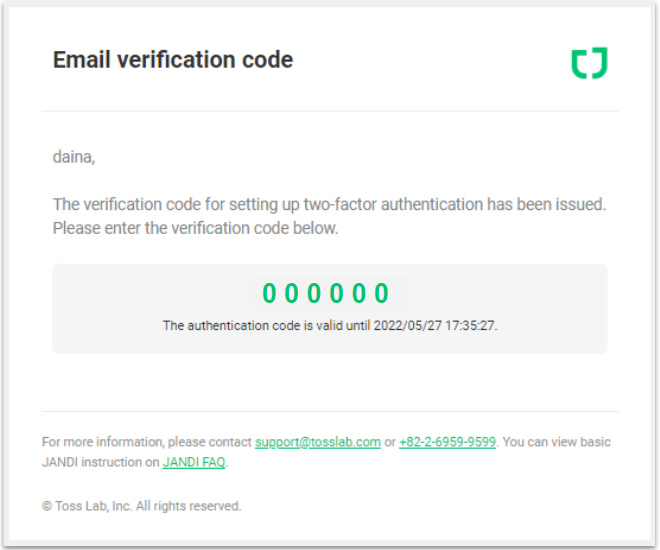The width and height of the screenshot is (660, 550).
Task: Select the 000000 verification code
Action: click(x=326, y=293)
